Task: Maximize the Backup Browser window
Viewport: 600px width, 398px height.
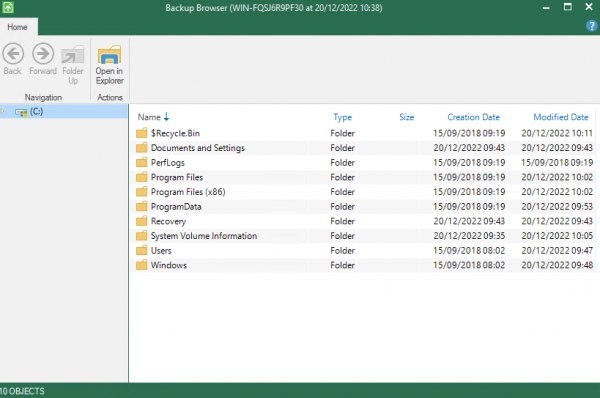Action: pyautogui.click(x=568, y=7)
